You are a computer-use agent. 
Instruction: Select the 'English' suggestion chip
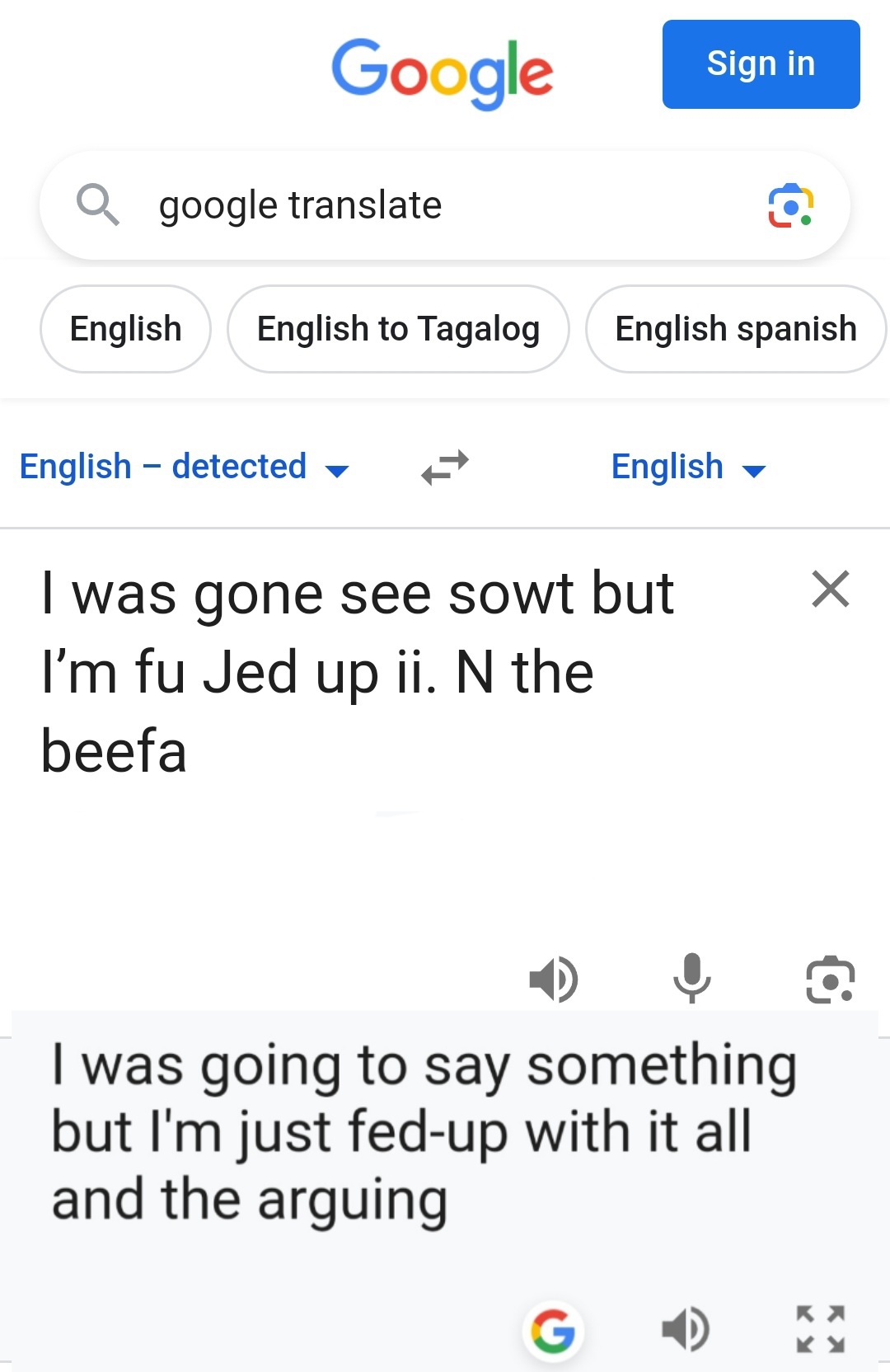(x=125, y=329)
